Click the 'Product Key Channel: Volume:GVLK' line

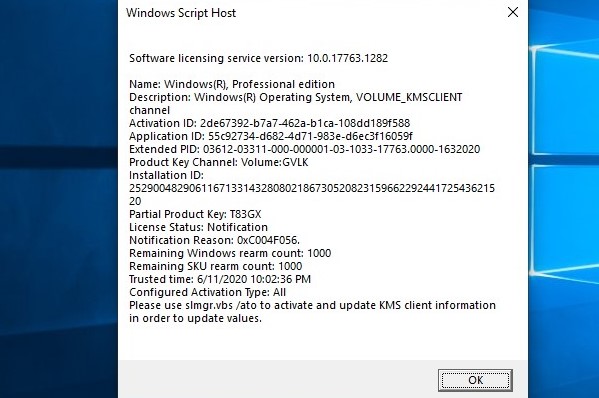click(x=219, y=162)
